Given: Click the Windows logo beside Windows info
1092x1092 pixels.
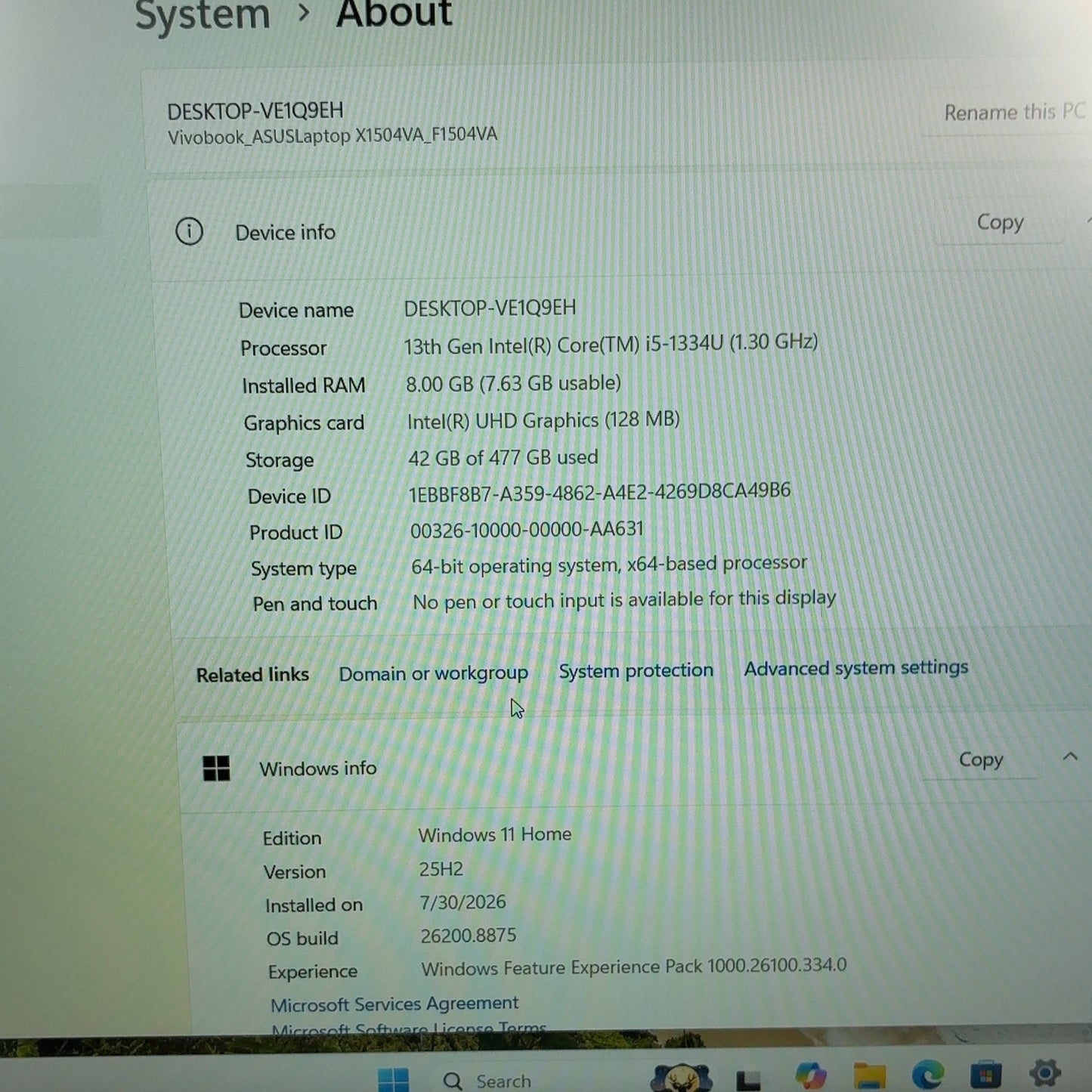Looking at the screenshot, I should coord(216,769).
